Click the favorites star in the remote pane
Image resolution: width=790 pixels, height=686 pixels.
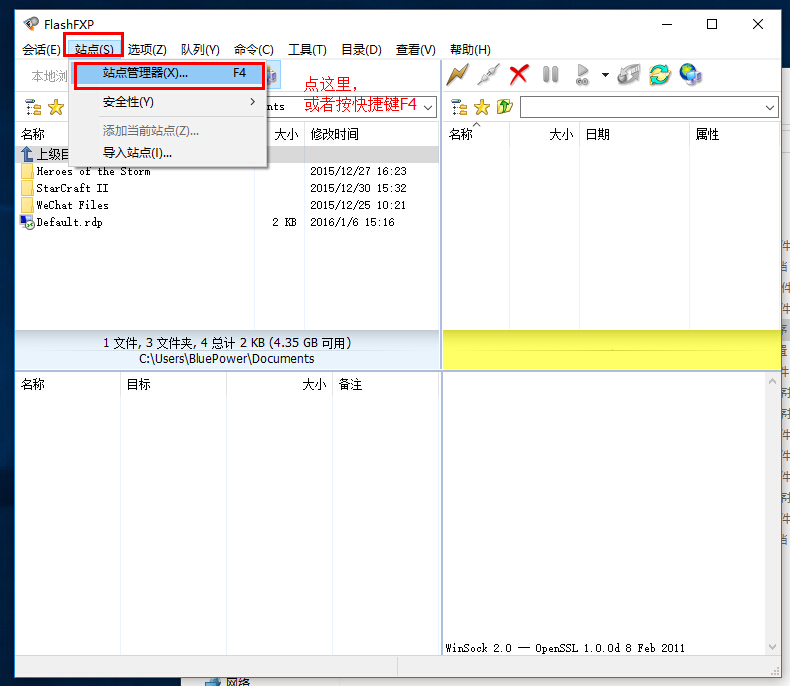tap(482, 107)
